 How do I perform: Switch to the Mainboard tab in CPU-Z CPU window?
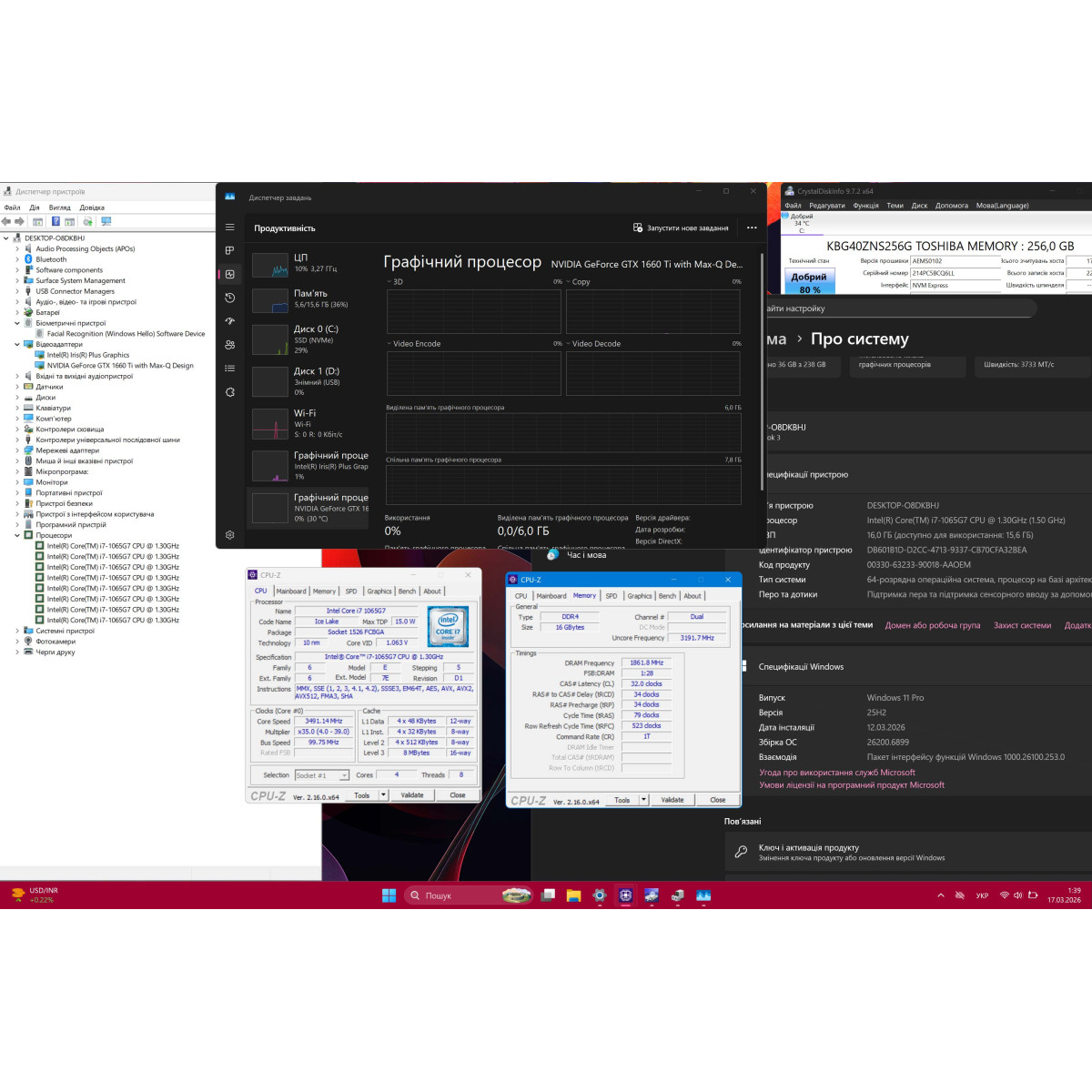(x=291, y=591)
